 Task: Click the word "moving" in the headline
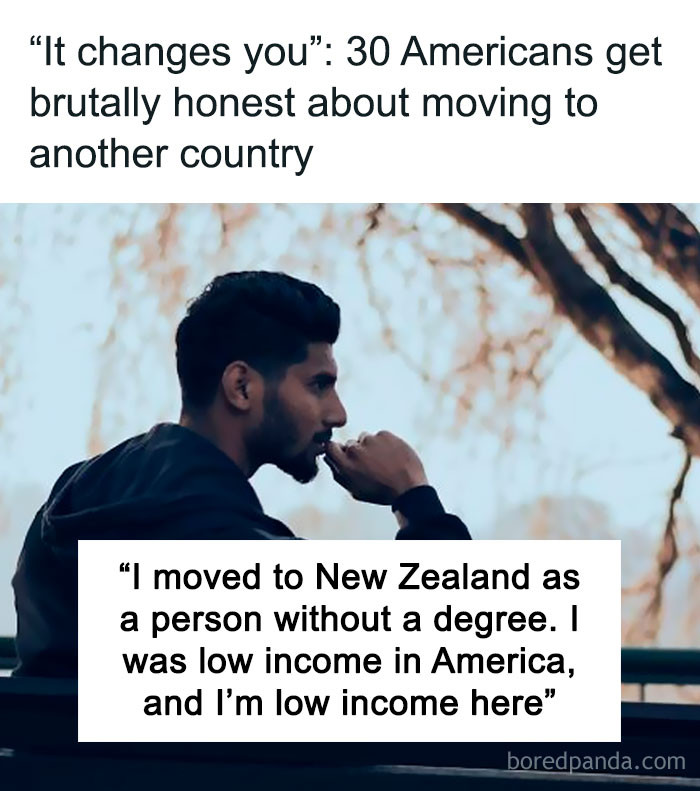tap(486, 104)
